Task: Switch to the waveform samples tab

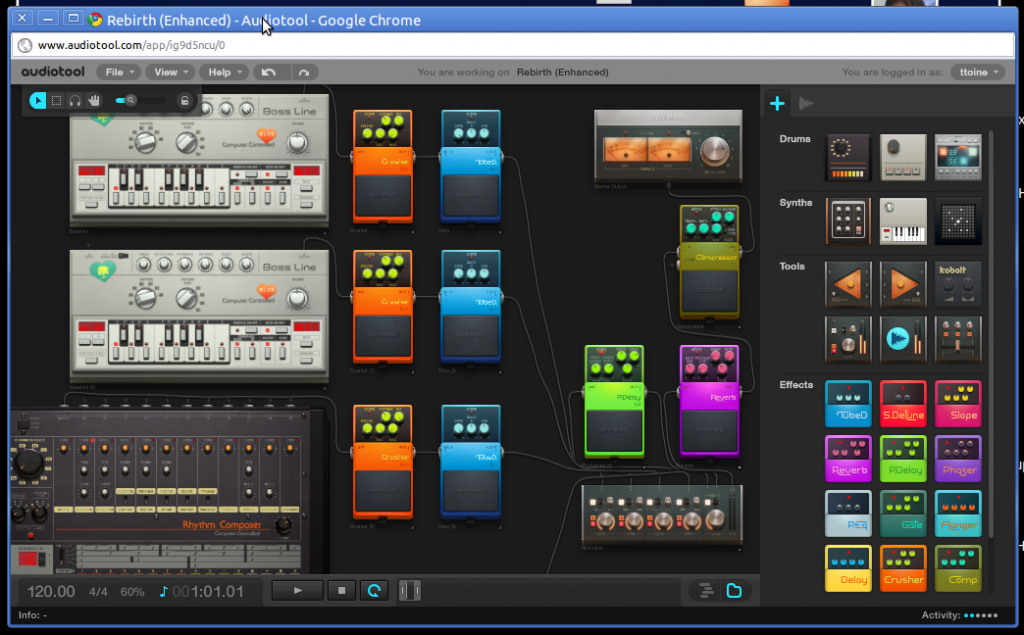Action: coord(807,103)
